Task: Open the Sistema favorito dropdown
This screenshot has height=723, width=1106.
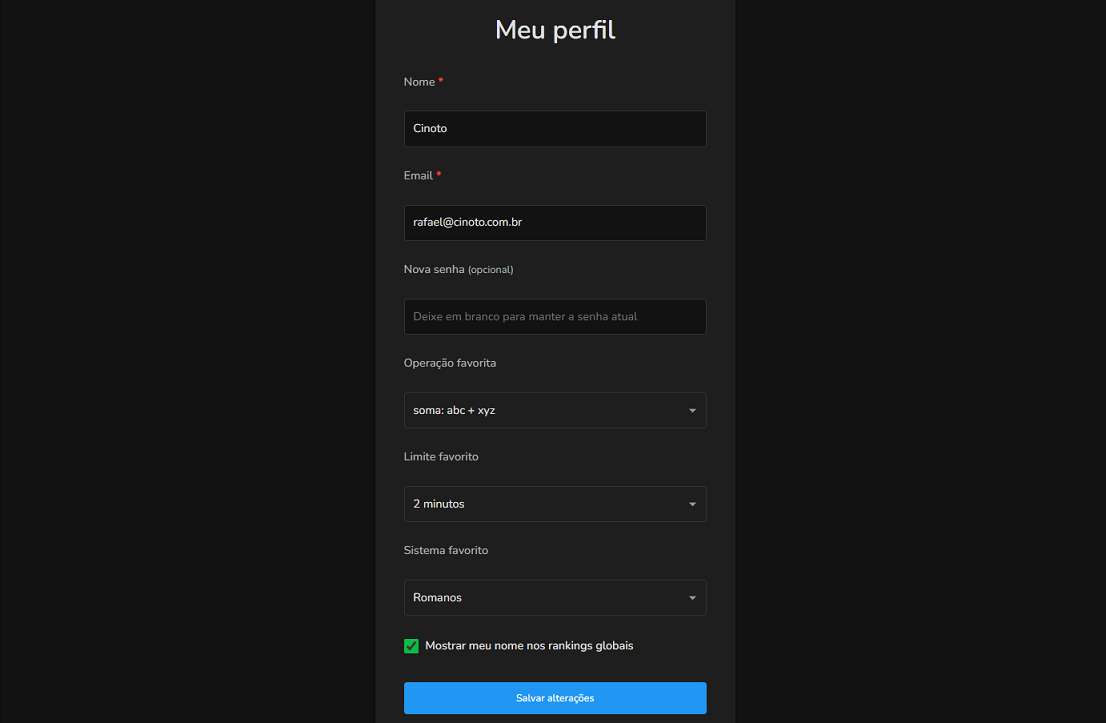Action: click(x=555, y=597)
